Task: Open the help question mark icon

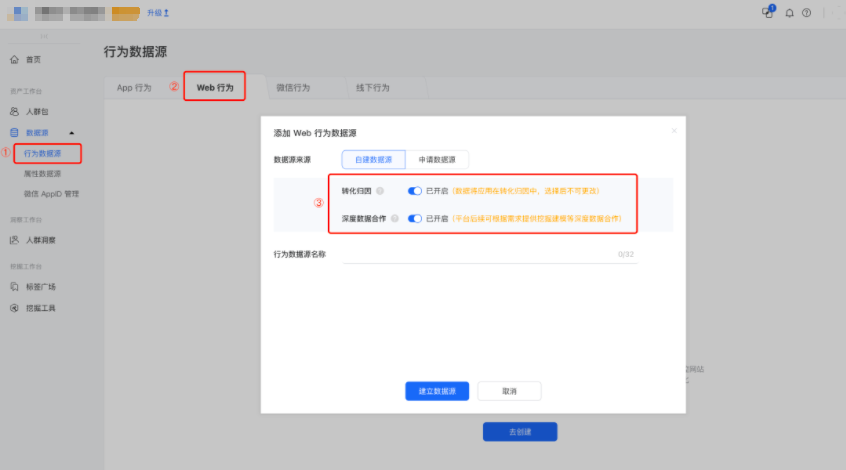Action: point(806,13)
